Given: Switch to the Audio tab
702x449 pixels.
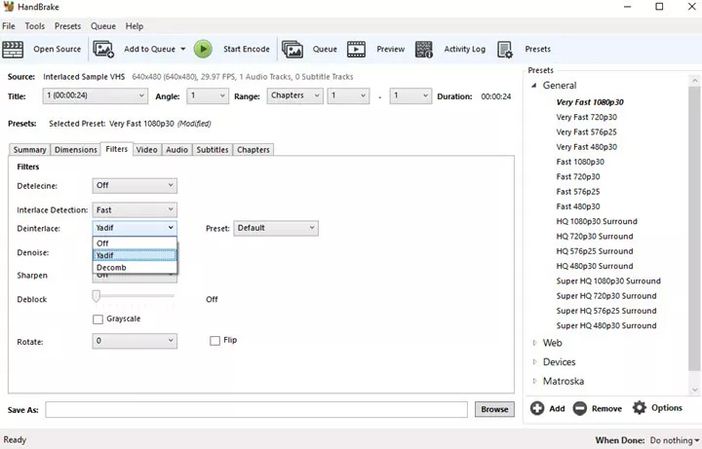Looking at the screenshot, I should click(x=177, y=150).
